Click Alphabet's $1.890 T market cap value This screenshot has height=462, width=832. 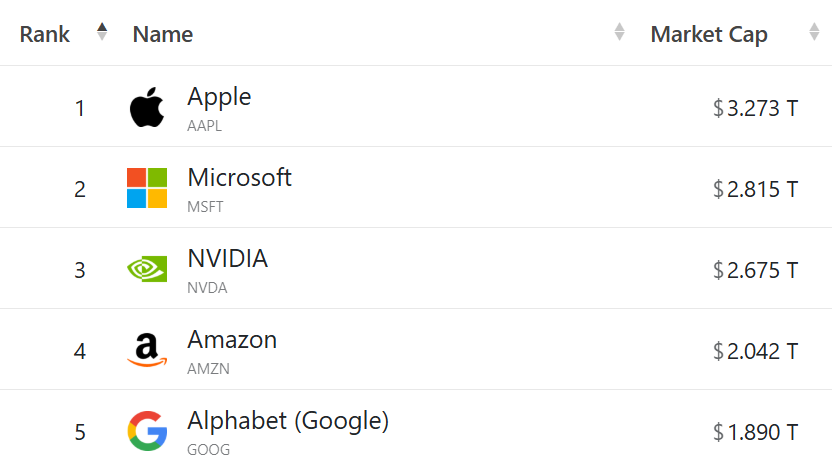[x=755, y=432]
